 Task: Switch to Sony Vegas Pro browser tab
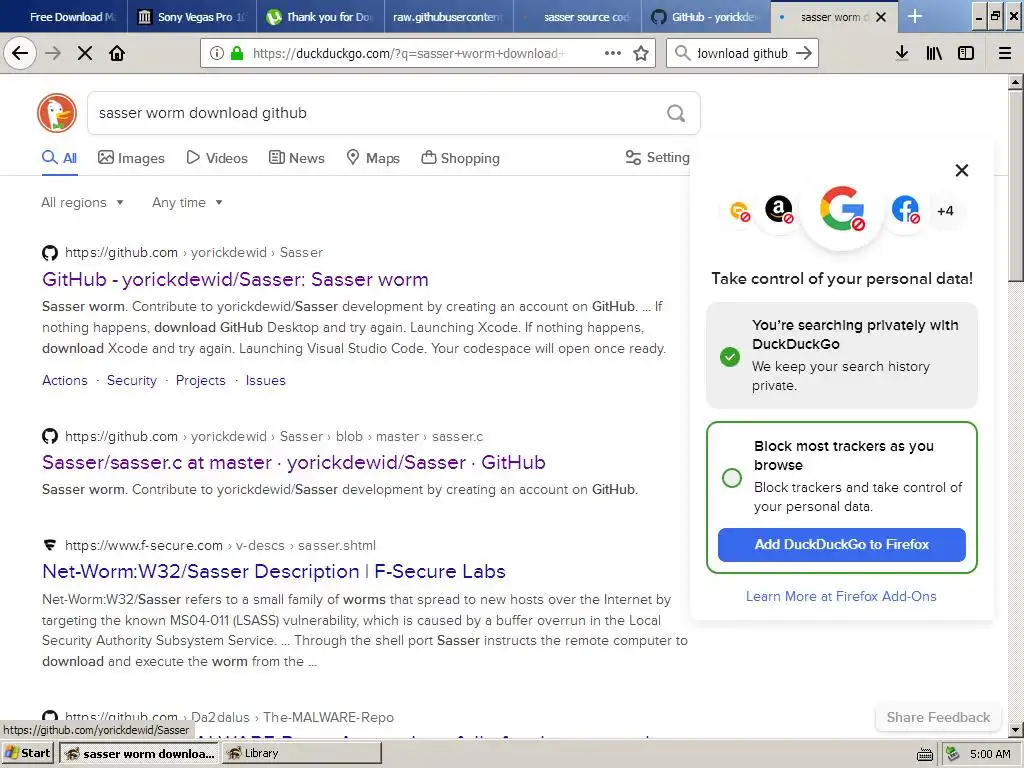191,17
